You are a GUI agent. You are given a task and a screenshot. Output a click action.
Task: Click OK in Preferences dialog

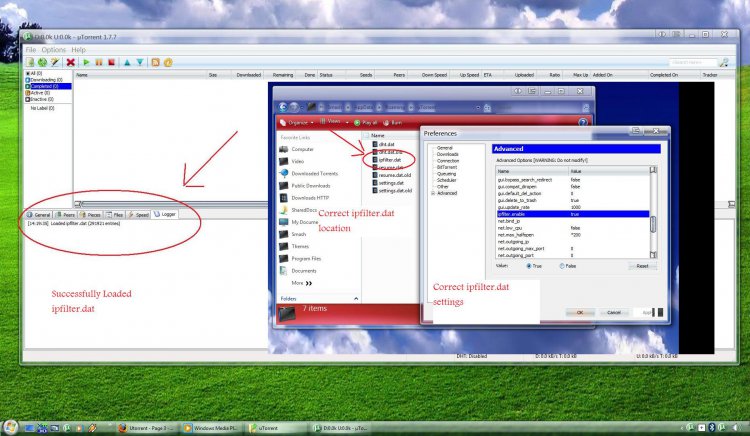click(580, 312)
